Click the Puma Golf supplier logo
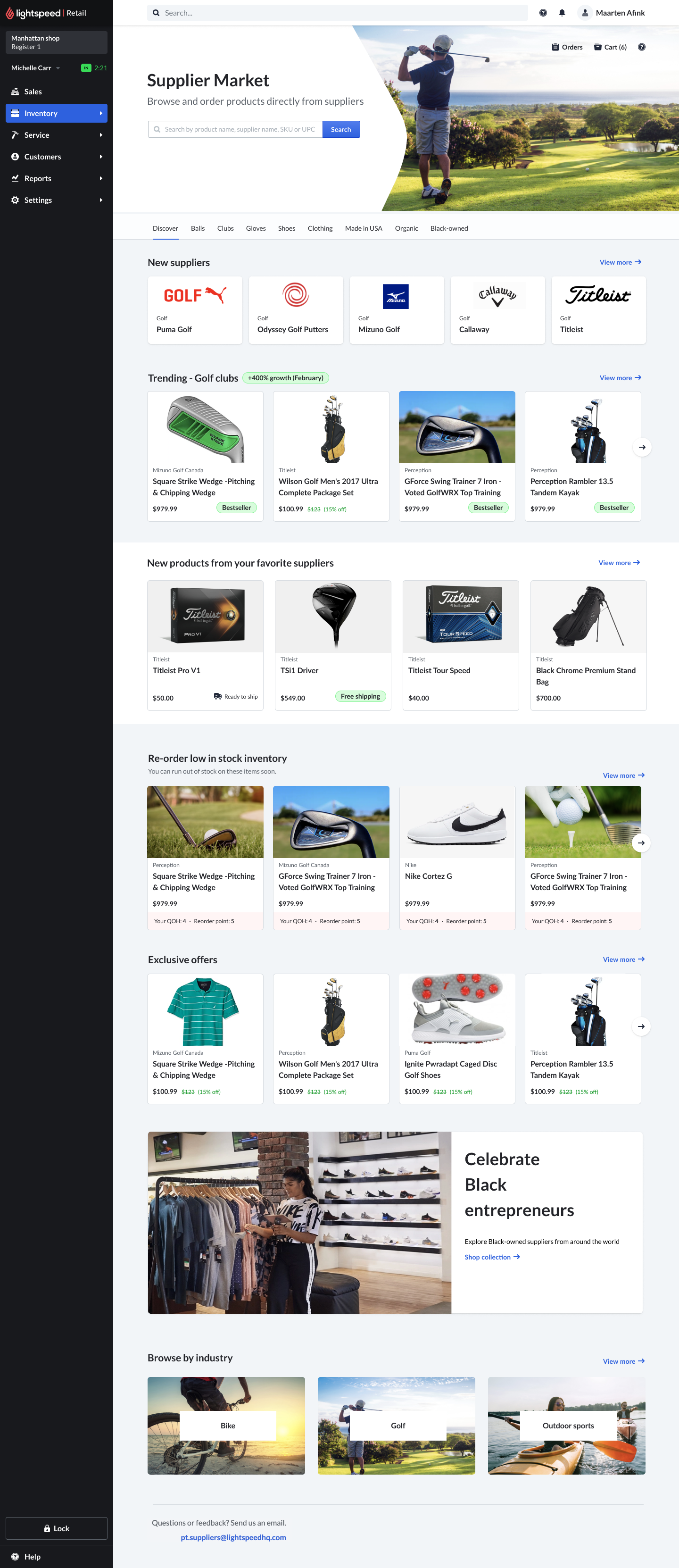Viewport: 679px width, 1568px height. pyautogui.click(x=195, y=295)
